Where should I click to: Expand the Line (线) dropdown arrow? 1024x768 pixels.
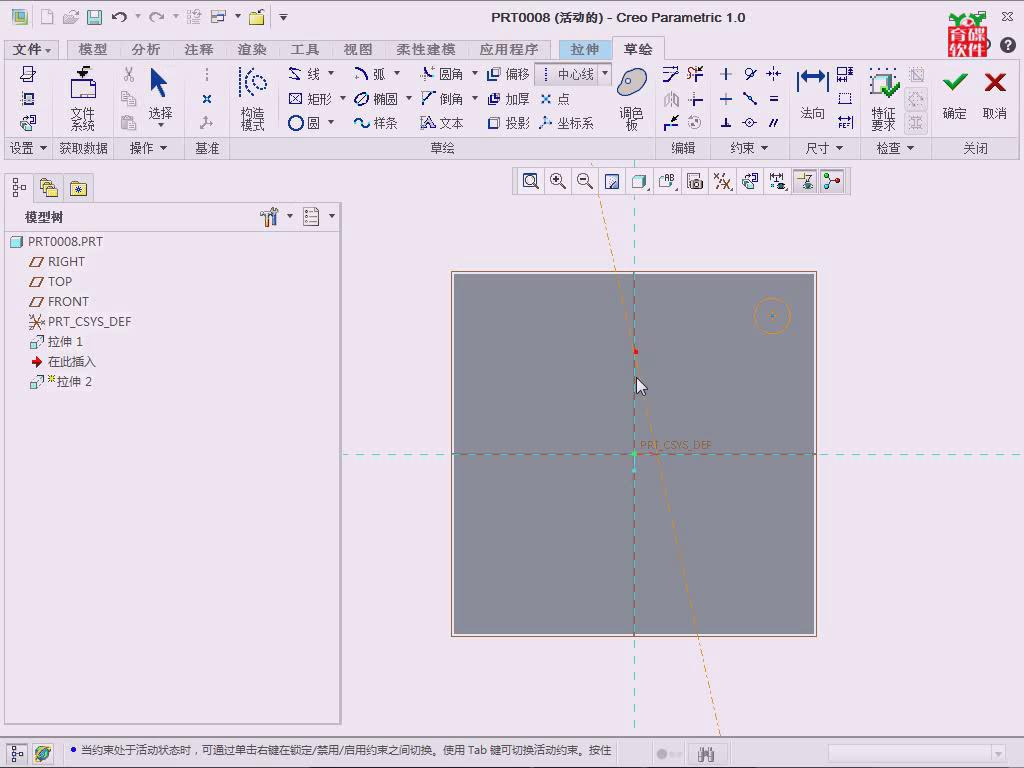pyautogui.click(x=331, y=73)
